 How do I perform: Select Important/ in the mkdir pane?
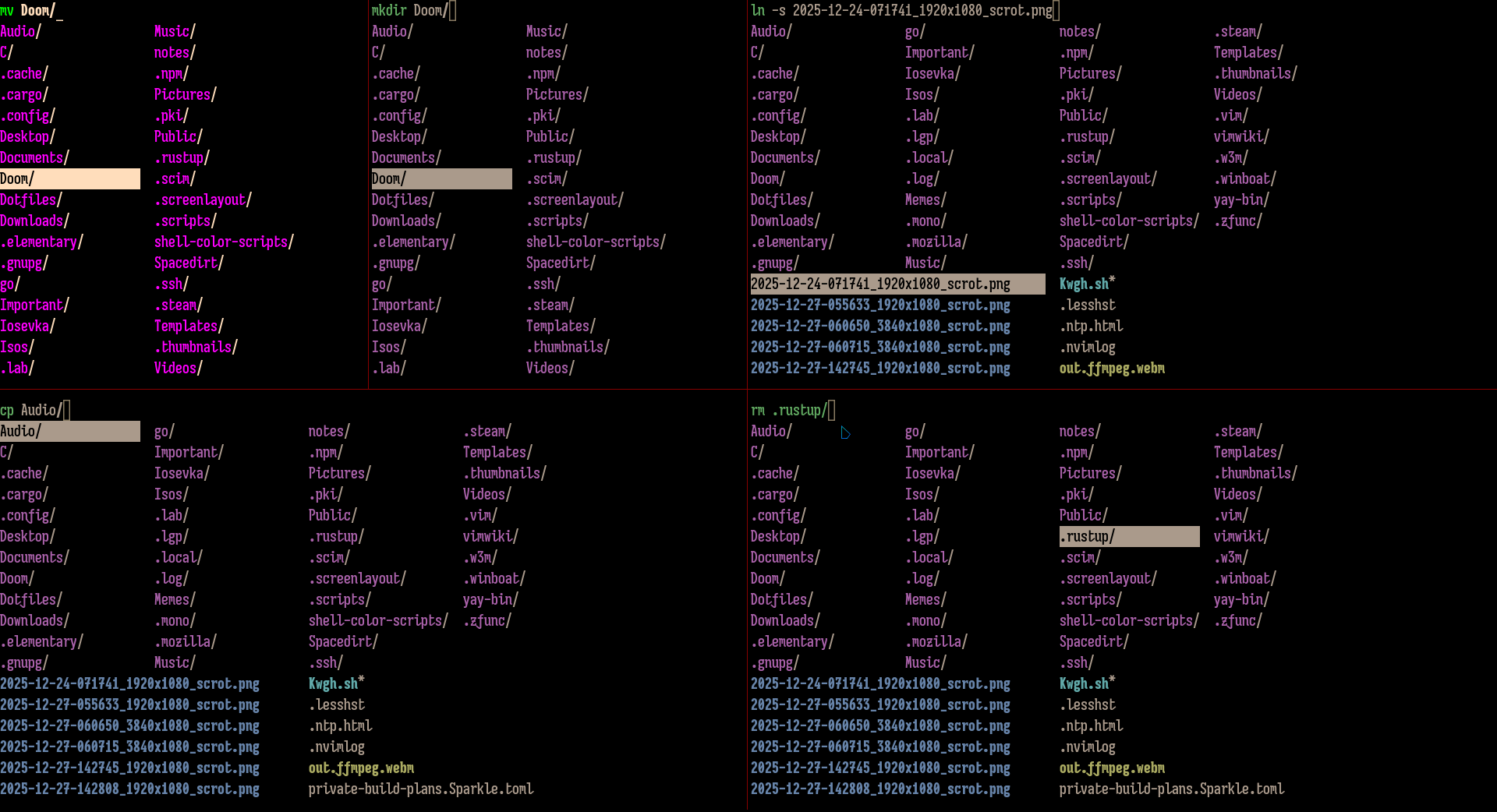click(x=406, y=305)
